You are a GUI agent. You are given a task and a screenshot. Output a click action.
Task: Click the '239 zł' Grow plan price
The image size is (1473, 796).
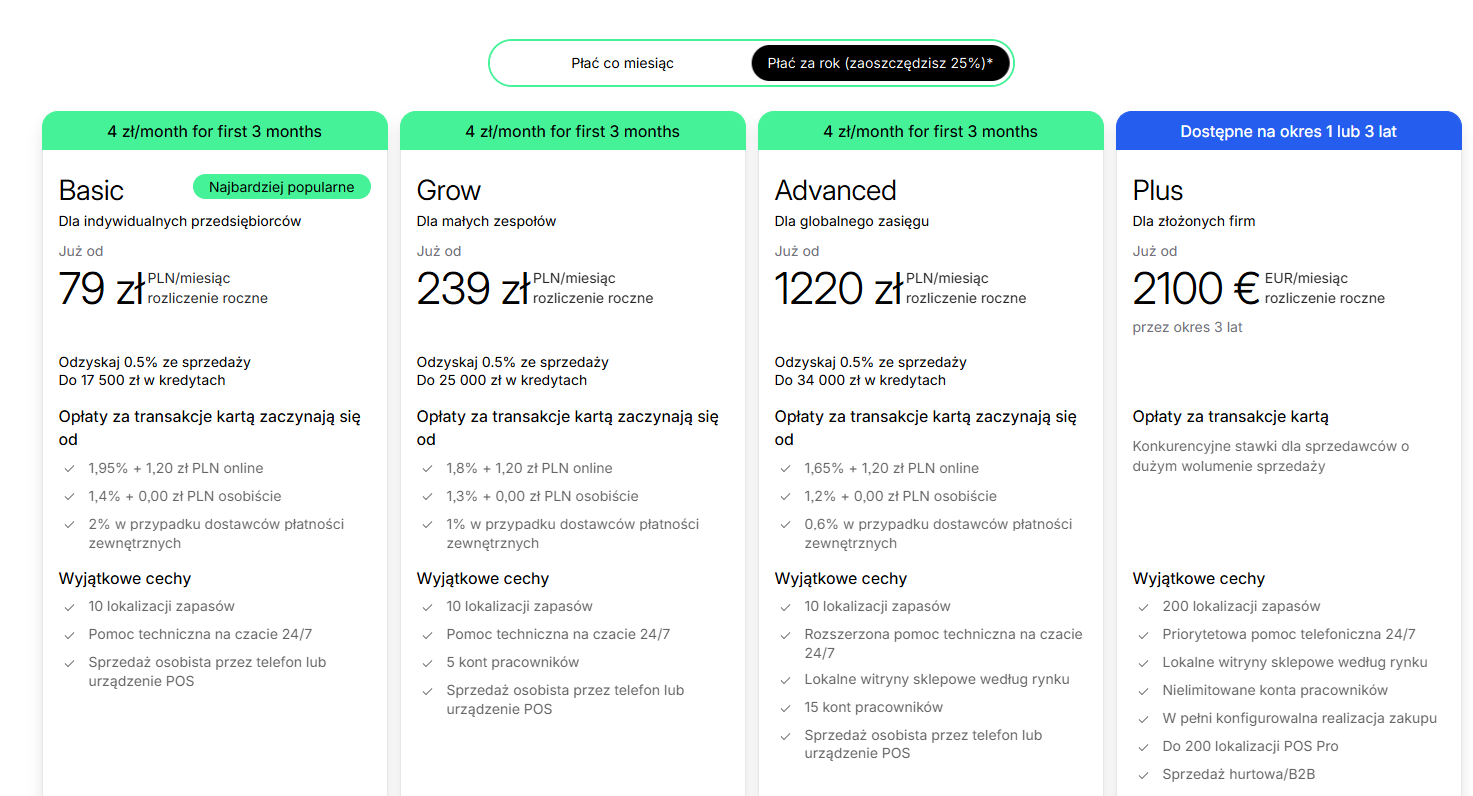[x=471, y=289]
